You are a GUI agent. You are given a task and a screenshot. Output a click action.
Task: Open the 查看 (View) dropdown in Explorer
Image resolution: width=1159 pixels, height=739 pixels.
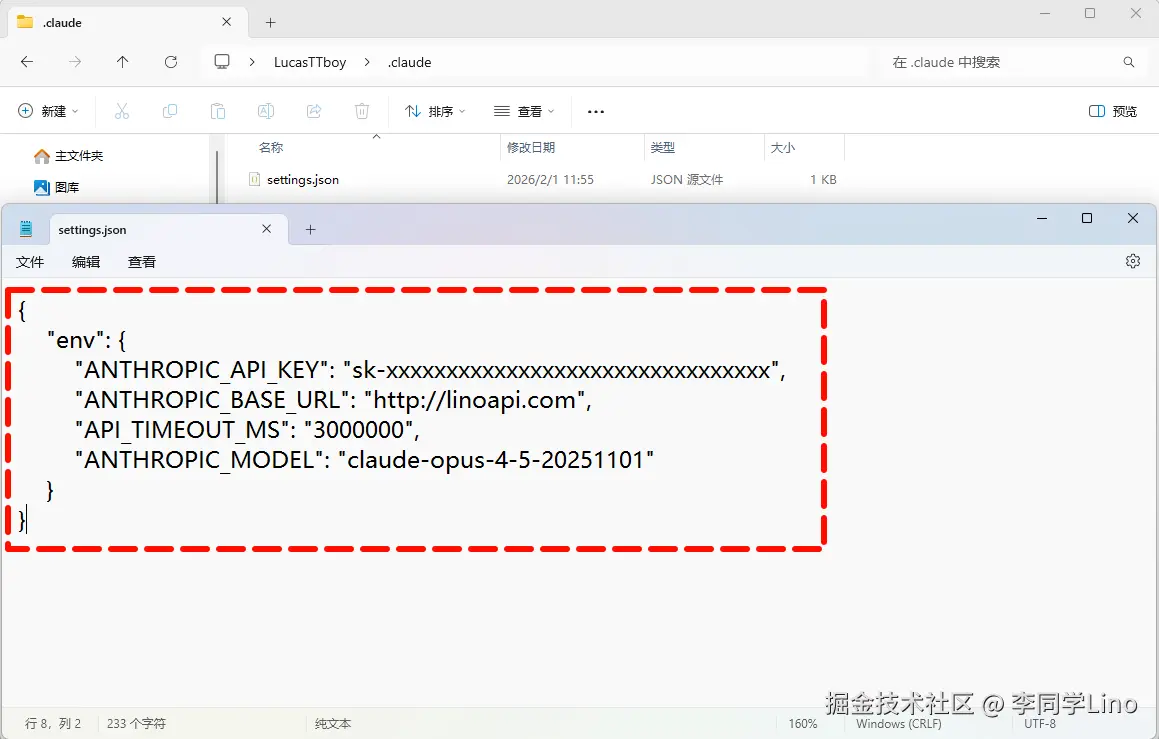pos(524,112)
